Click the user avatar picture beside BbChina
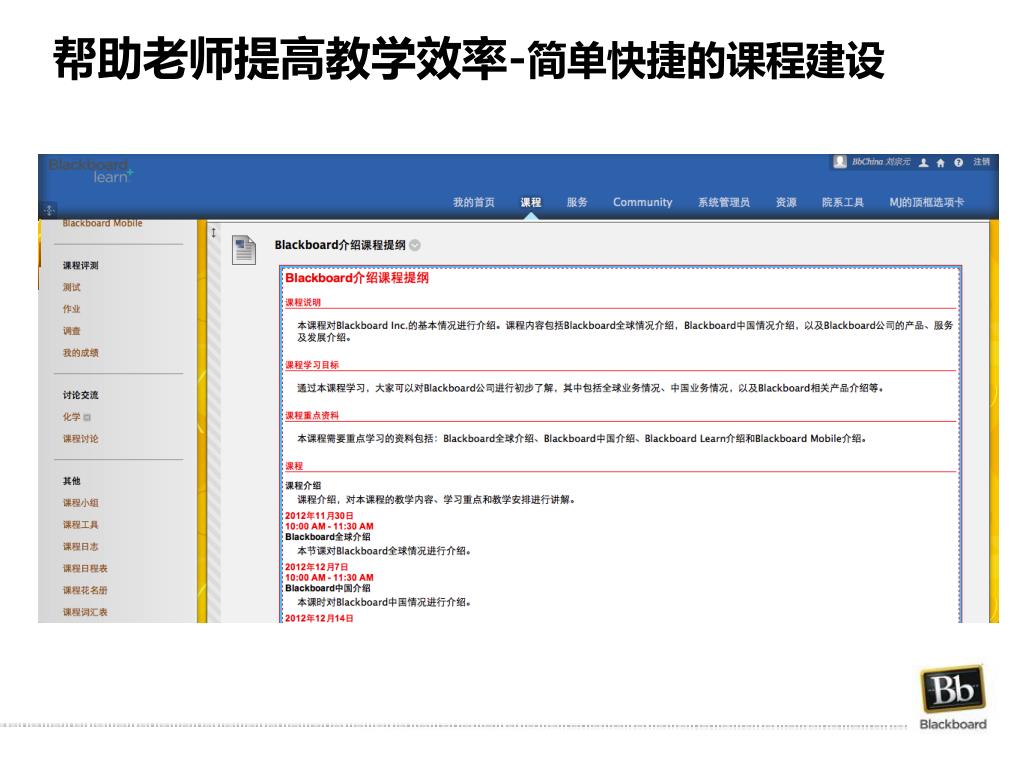The width and height of the screenshot is (1024, 768). click(x=840, y=161)
